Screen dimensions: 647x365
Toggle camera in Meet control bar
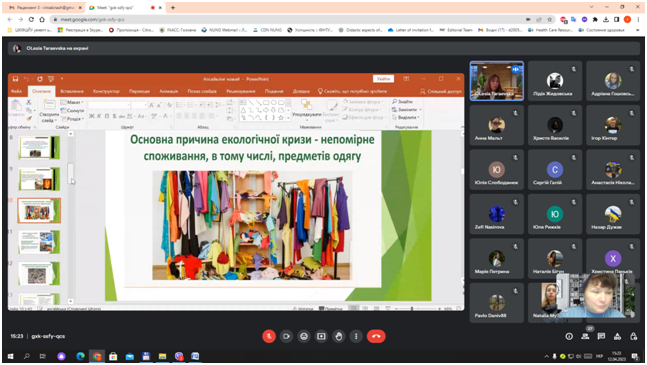[x=286, y=336]
